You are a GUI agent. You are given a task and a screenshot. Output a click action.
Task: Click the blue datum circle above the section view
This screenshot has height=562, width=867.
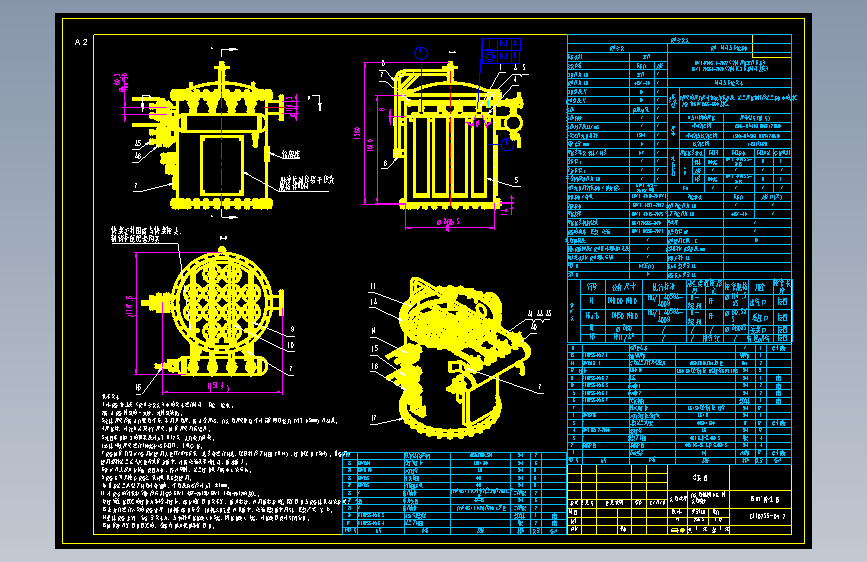point(421,53)
